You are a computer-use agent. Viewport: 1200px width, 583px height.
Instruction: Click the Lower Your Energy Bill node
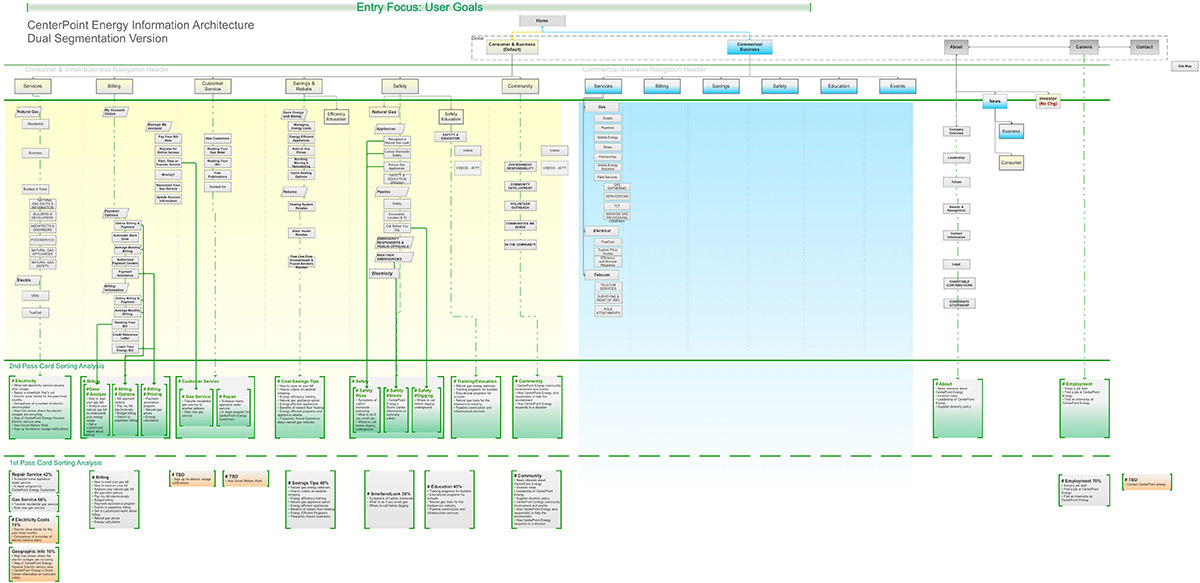[x=126, y=349]
